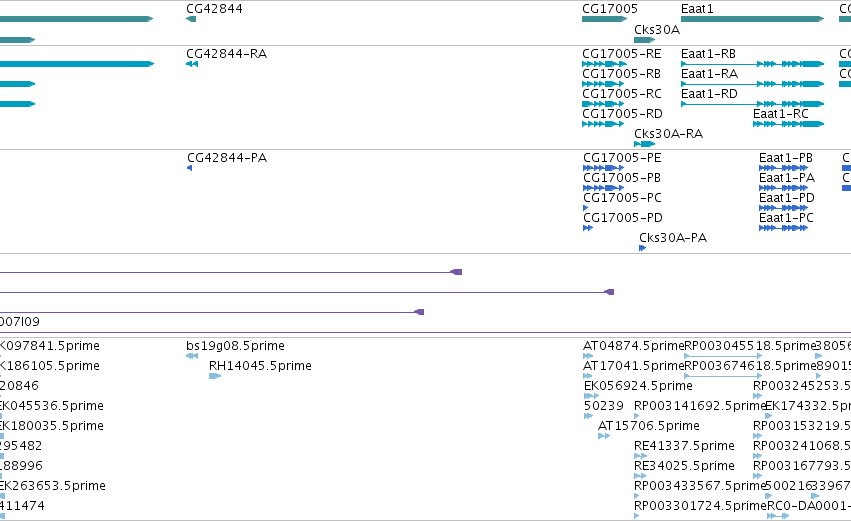851x521 pixels.
Task: Select EST AT04874.5prime
Action: click(633, 346)
